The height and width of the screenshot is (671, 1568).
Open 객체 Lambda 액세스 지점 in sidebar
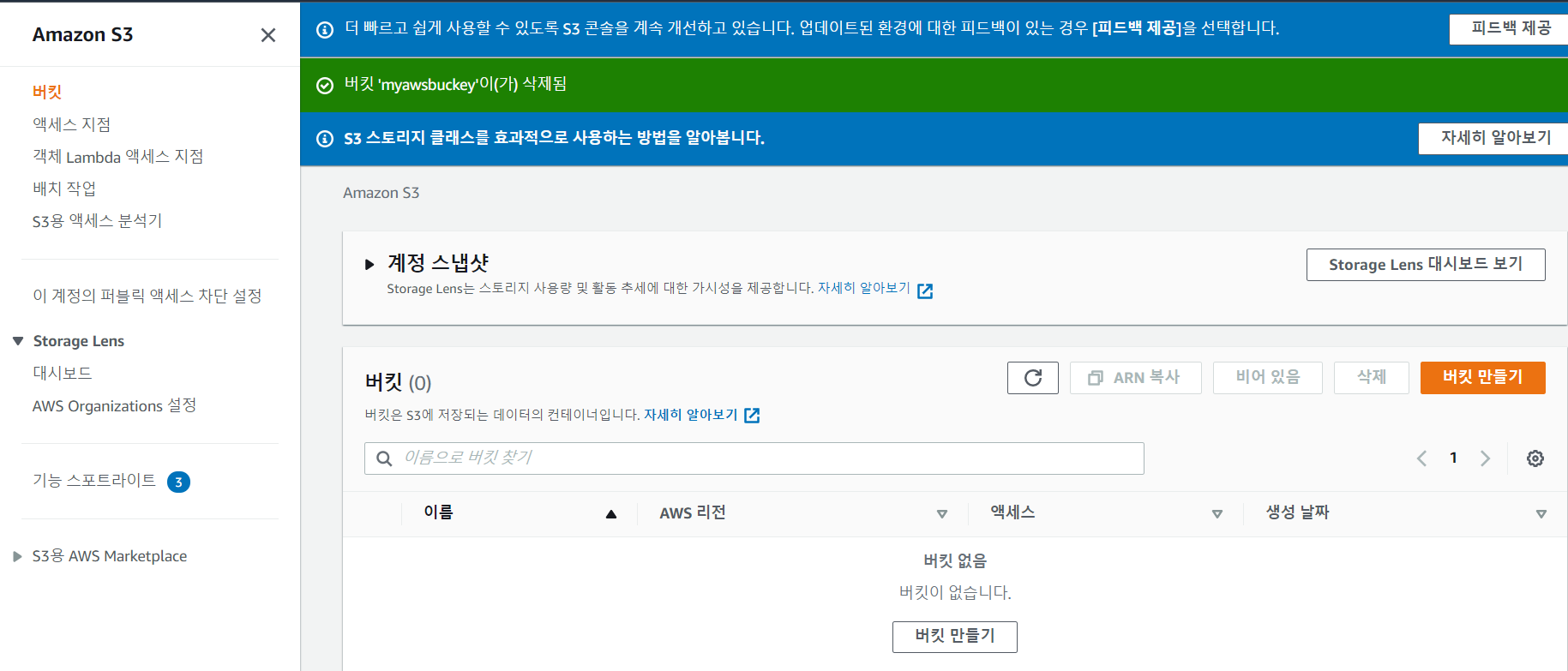coord(118,156)
